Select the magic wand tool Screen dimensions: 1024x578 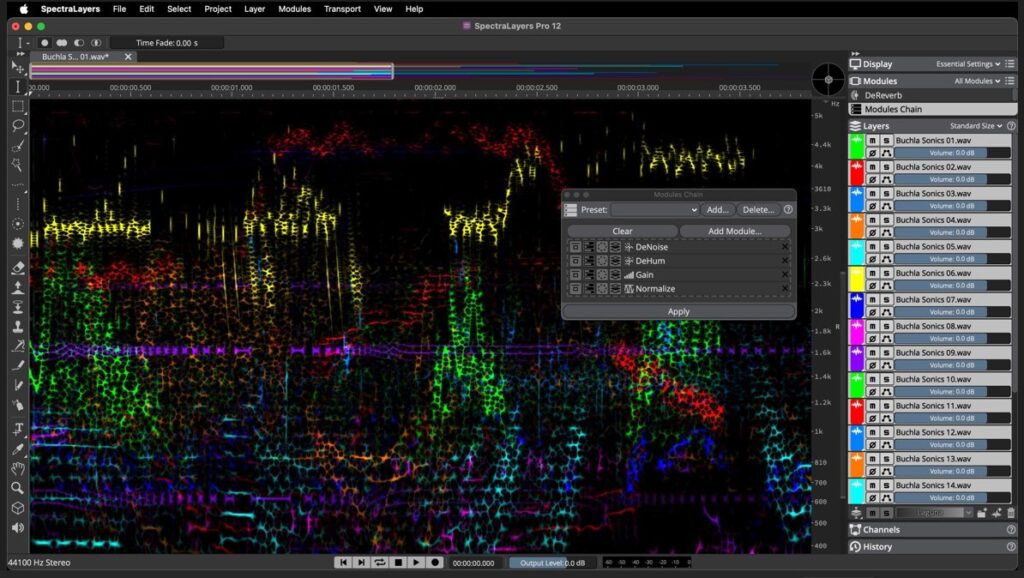click(x=18, y=165)
